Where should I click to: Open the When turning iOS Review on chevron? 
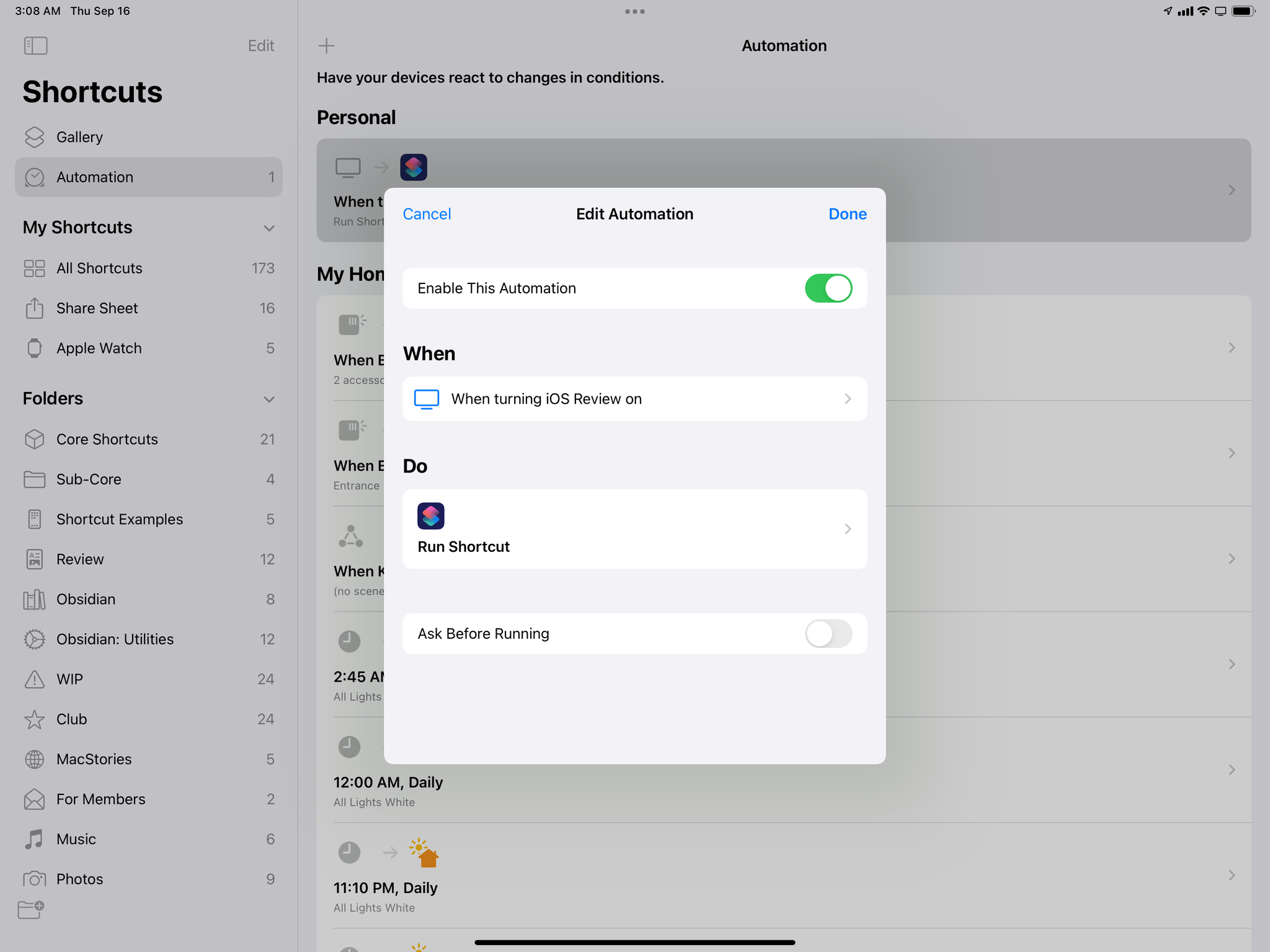pyautogui.click(x=848, y=399)
